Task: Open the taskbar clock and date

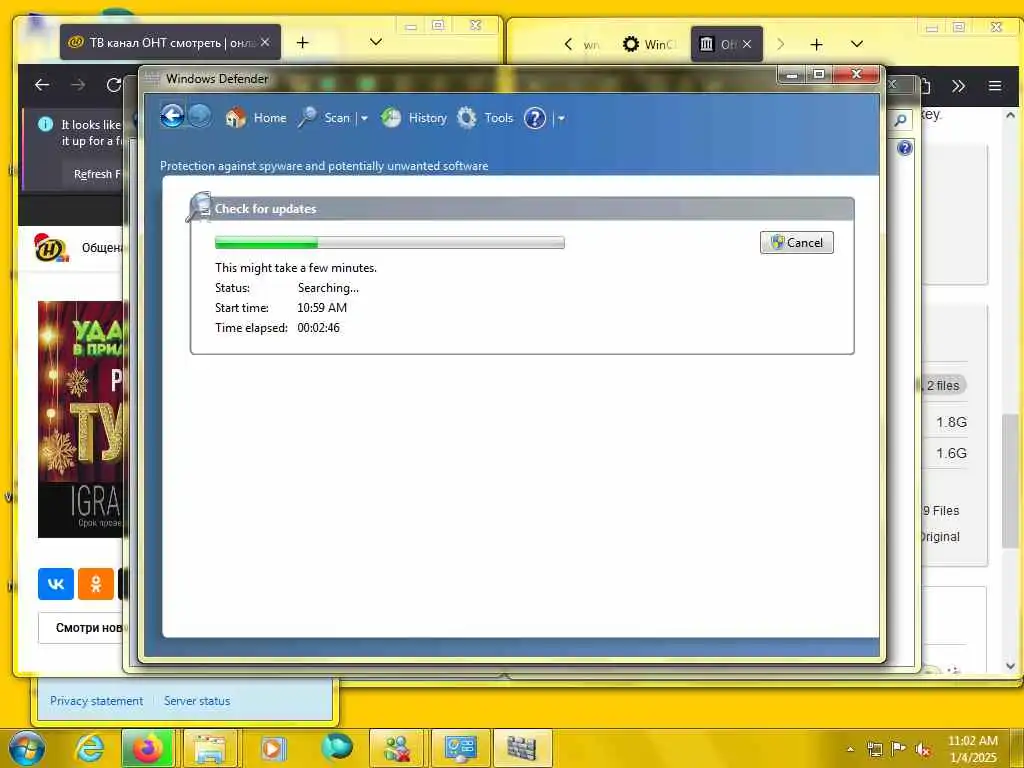Action: [972, 749]
